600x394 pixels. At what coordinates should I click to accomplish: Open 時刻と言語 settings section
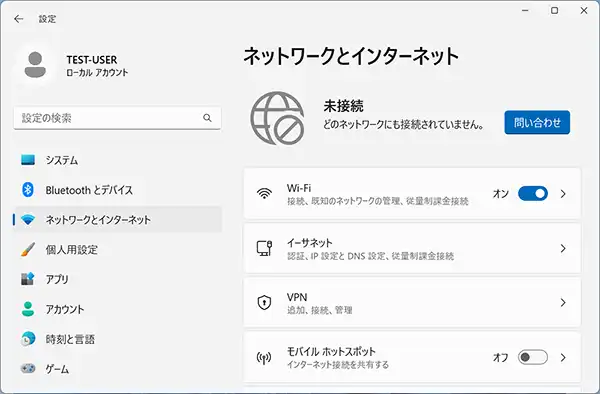117,339
